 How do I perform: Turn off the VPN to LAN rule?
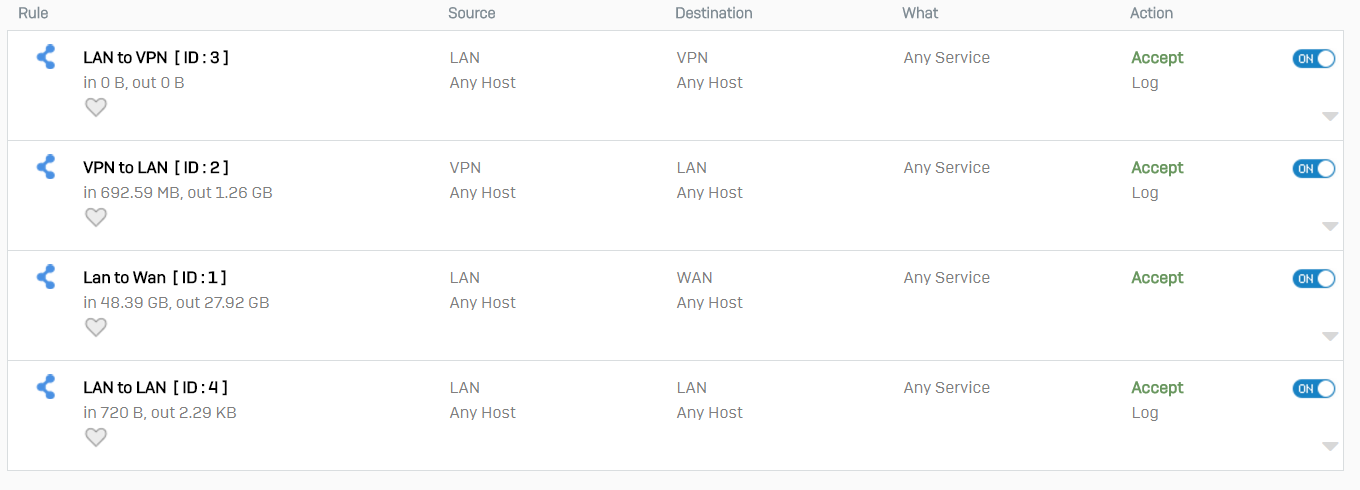(1313, 168)
